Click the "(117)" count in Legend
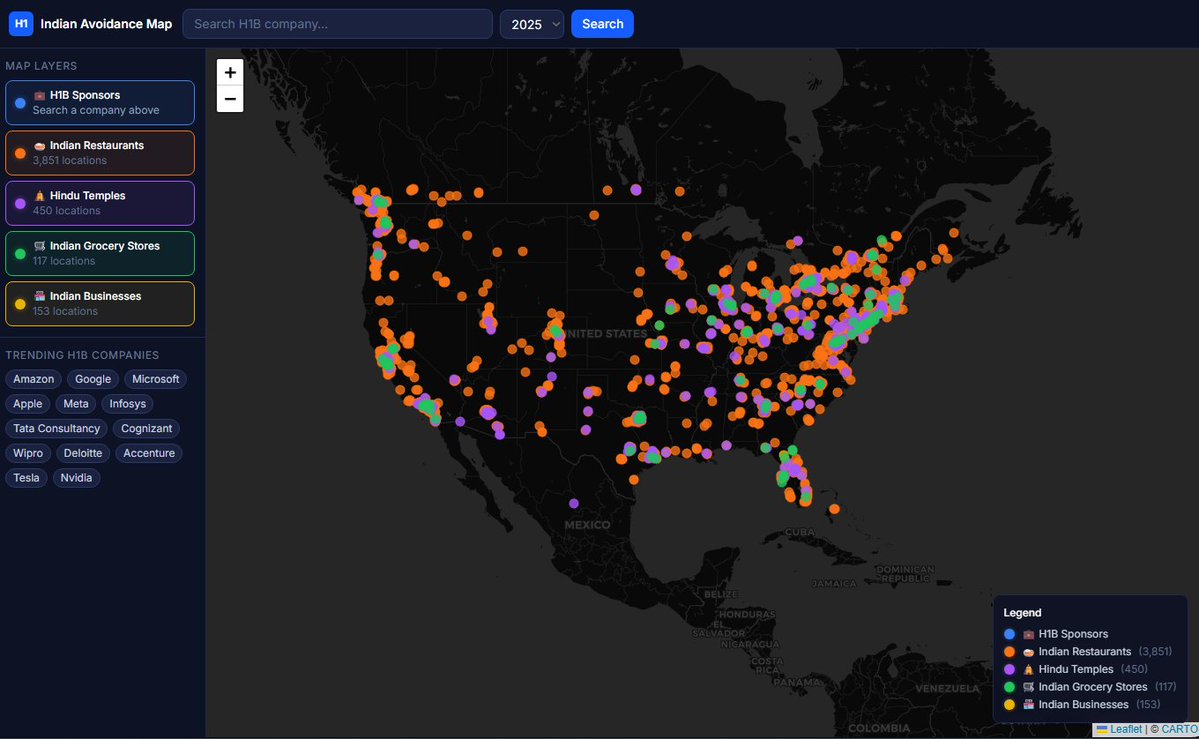The height and width of the screenshot is (739, 1199). [1165, 687]
